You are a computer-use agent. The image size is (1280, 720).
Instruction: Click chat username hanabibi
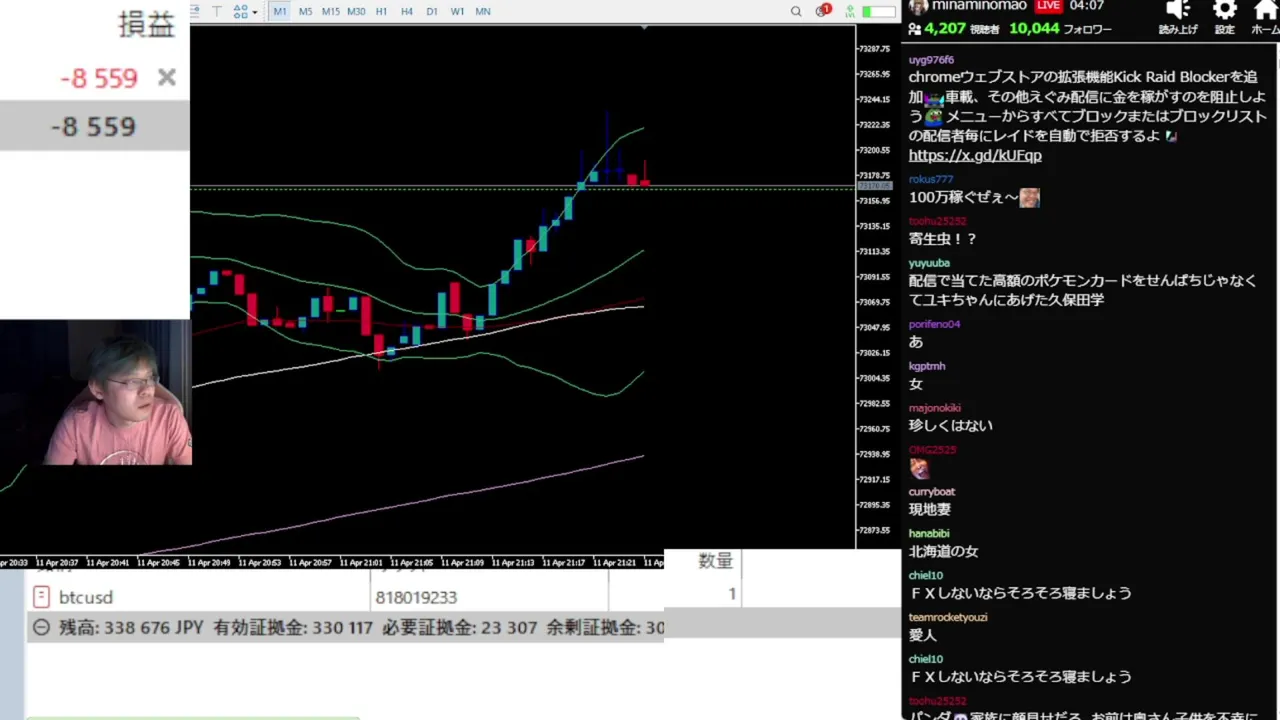click(x=929, y=534)
